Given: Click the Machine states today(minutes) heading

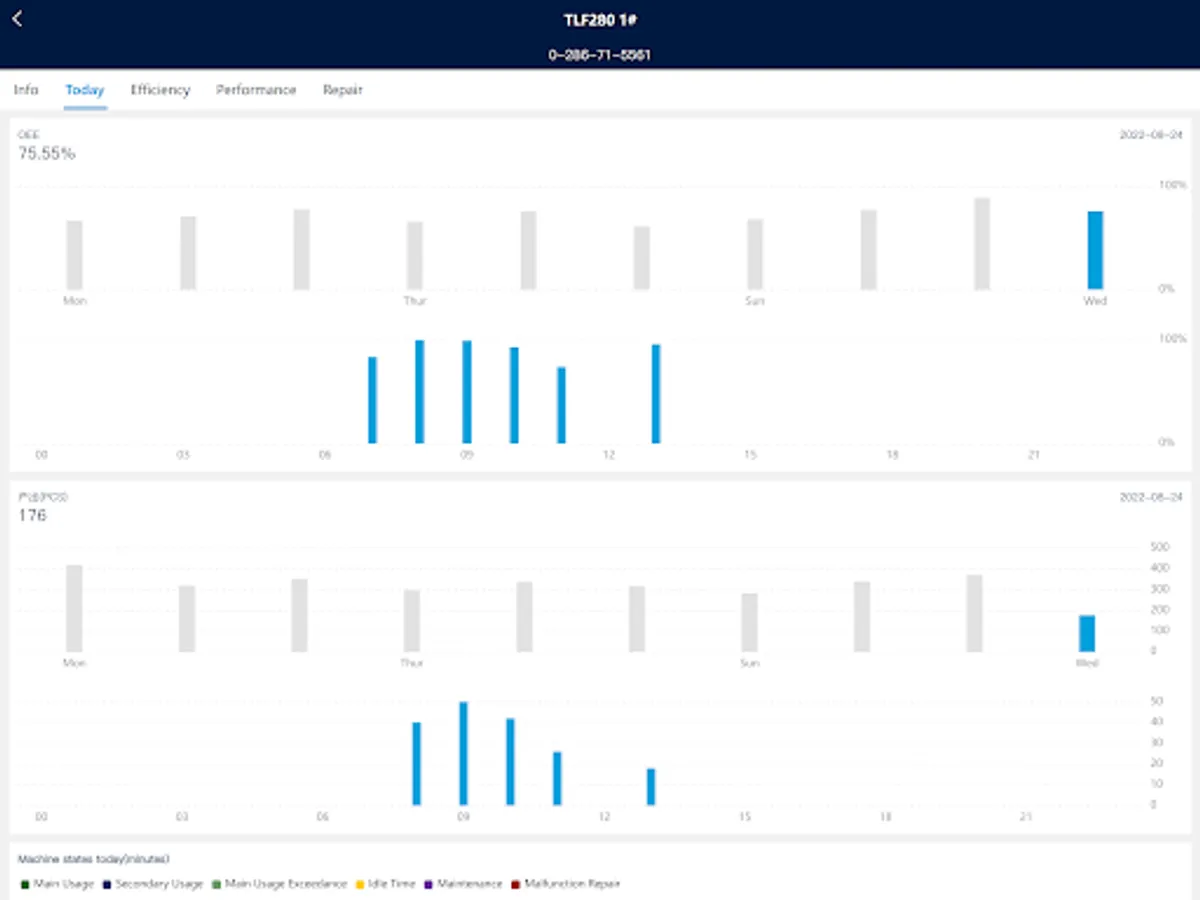Looking at the screenshot, I should [x=94, y=859].
